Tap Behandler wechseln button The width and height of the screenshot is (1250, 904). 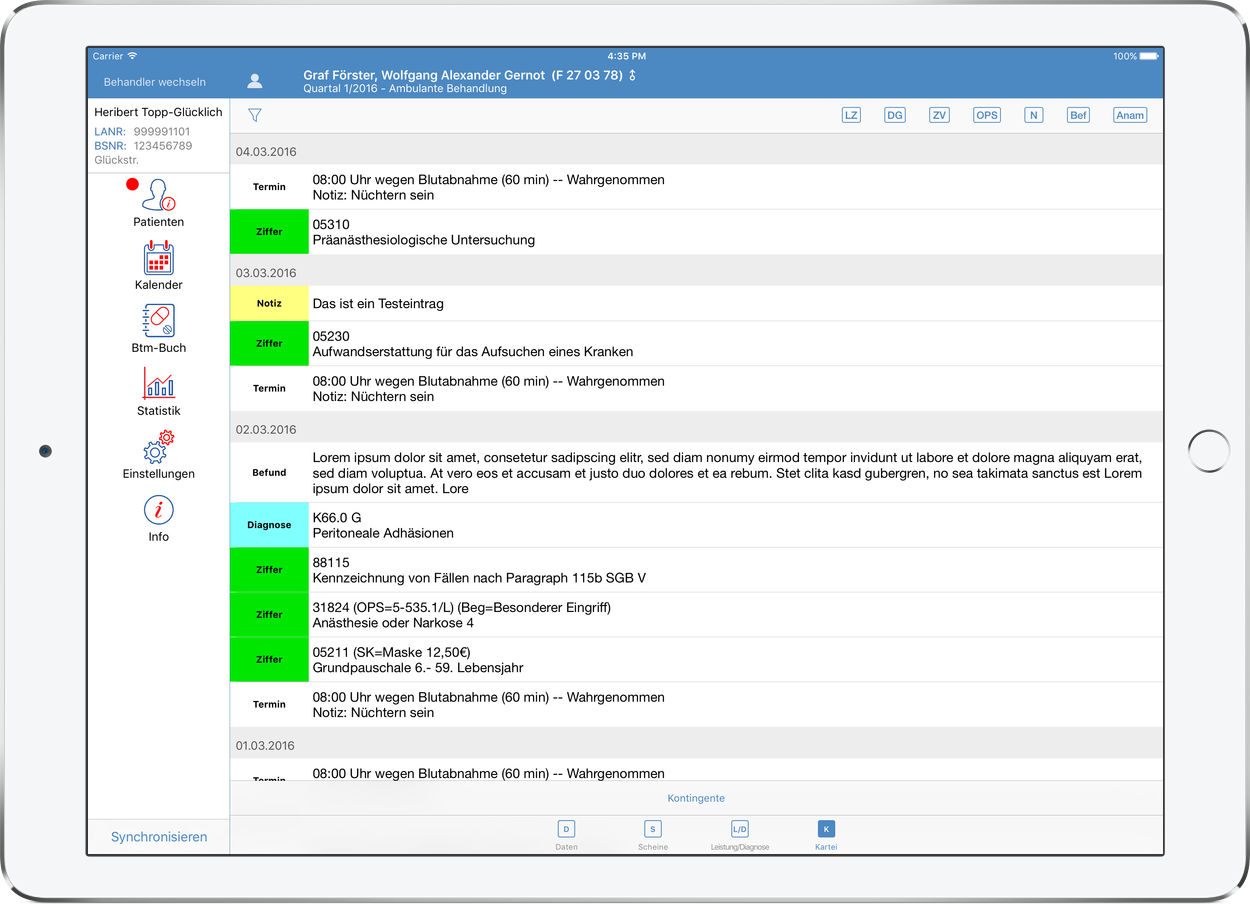[155, 82]
